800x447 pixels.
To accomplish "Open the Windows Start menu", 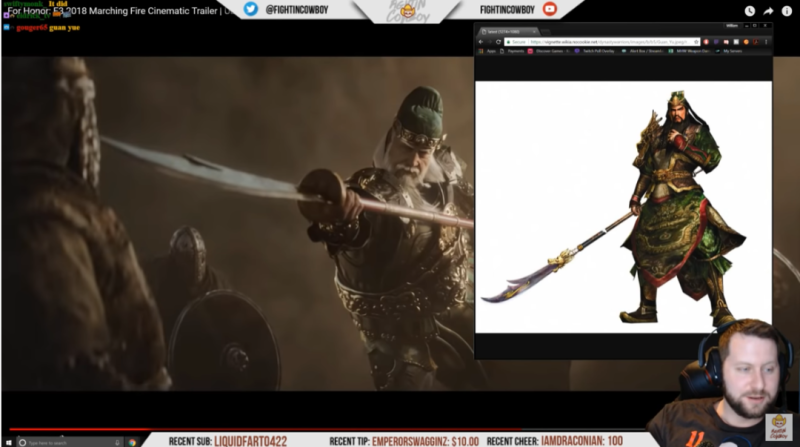I will pyautogui.click(x=8, y=442).
